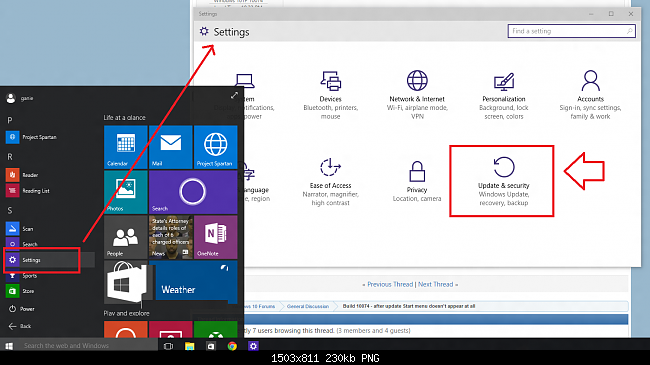Expand Start menu to full screen
This screenshot has height=365, width=650.
pos(234,96)
